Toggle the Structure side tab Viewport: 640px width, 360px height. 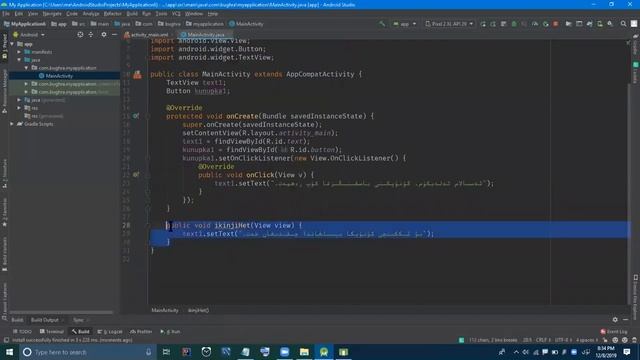(x=4, y=173)
